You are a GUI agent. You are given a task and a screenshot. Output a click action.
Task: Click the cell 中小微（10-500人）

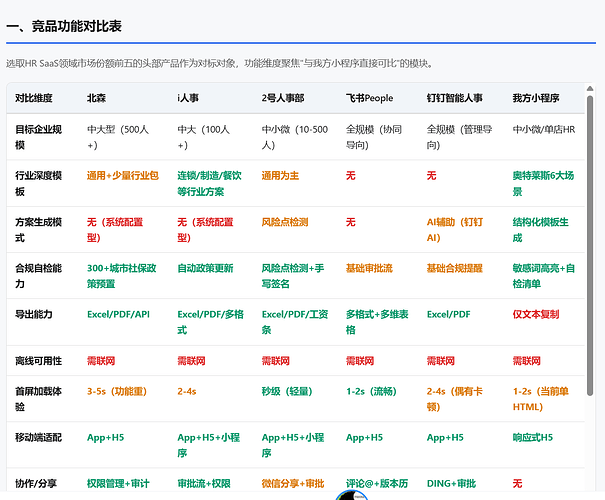click(295, 137)
